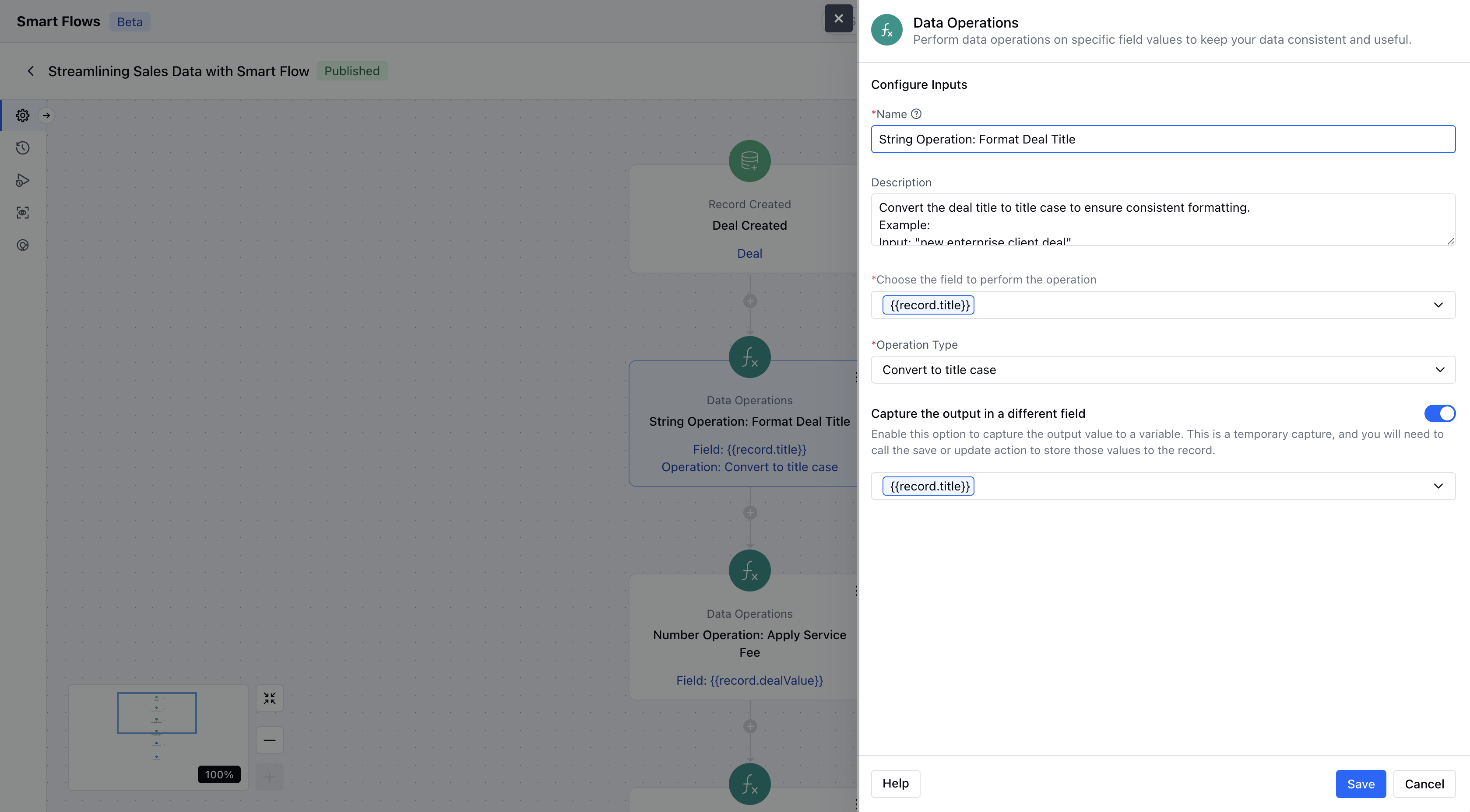Expand the Operation Type dropdown
The width and height of the screenshot is (1470, 812).
(x=1439, y=370)
